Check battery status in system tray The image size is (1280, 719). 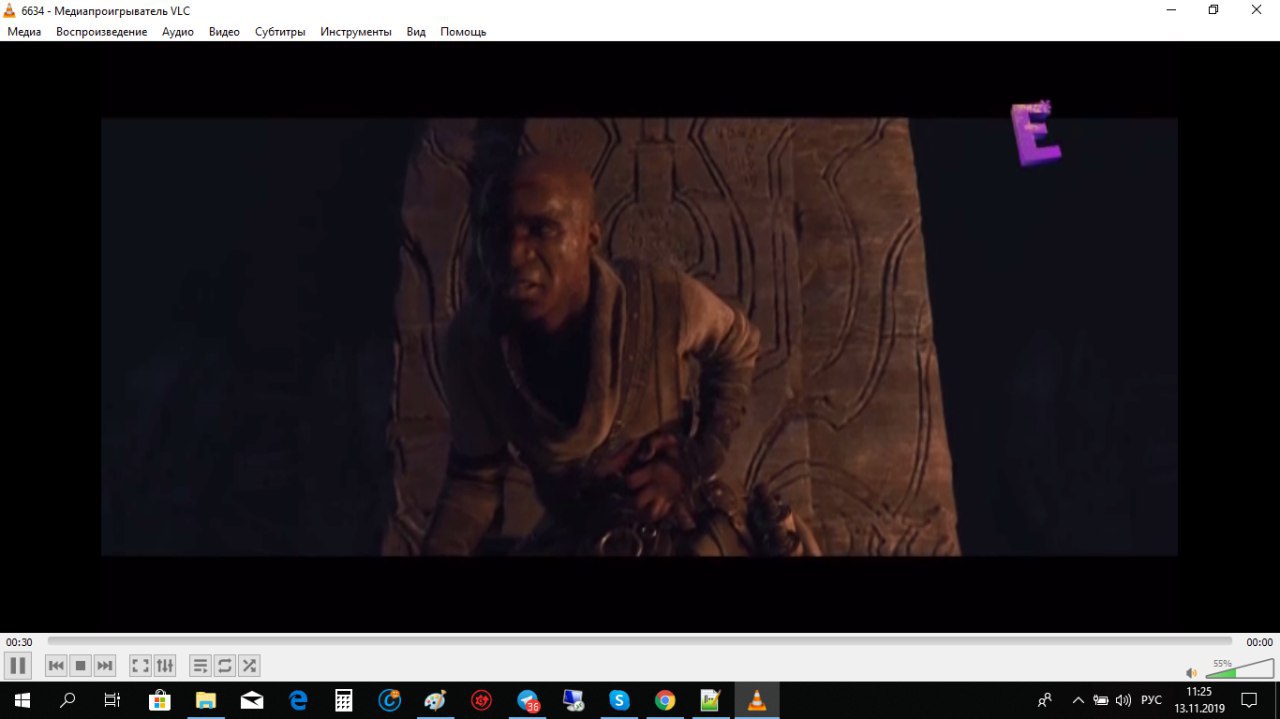(1101, 700)
